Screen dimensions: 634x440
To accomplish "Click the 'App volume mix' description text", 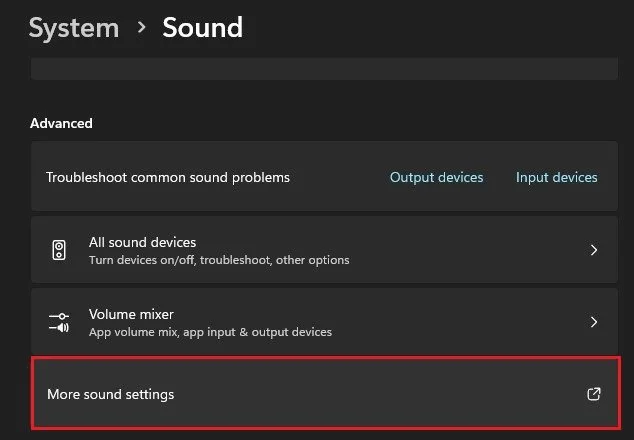I will point(210,332).
